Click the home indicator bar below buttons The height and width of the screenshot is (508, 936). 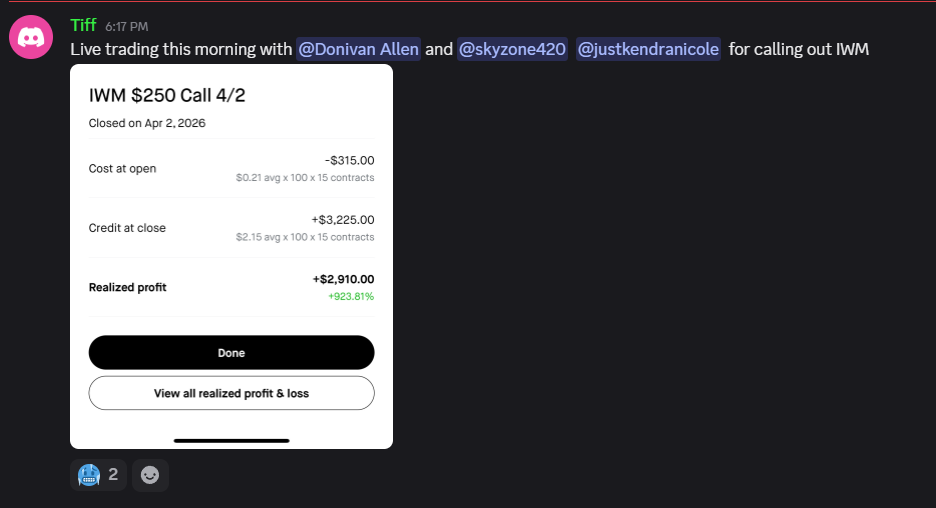(x=231, y=440)
